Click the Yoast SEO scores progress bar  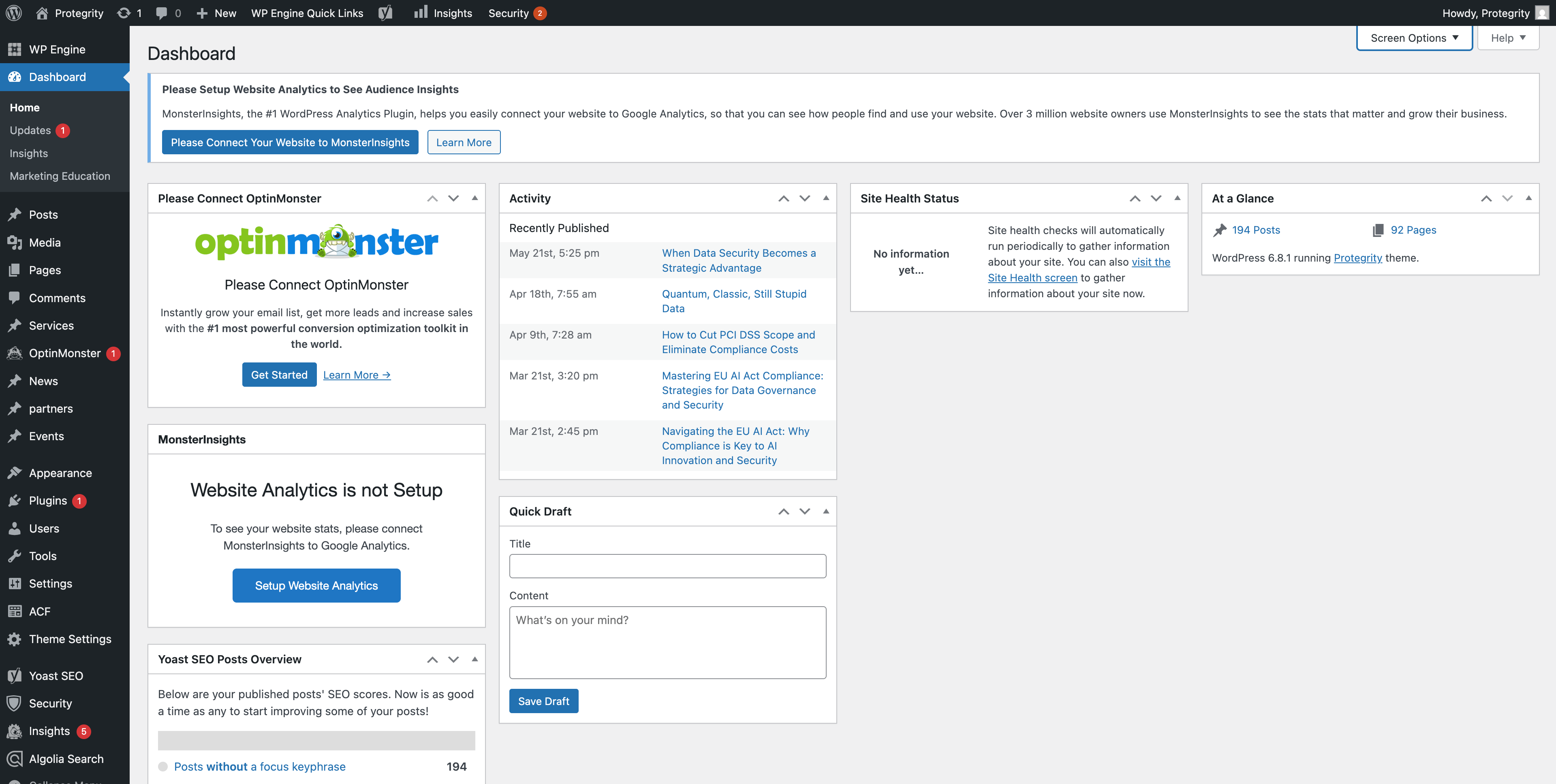tap(316, 740)
